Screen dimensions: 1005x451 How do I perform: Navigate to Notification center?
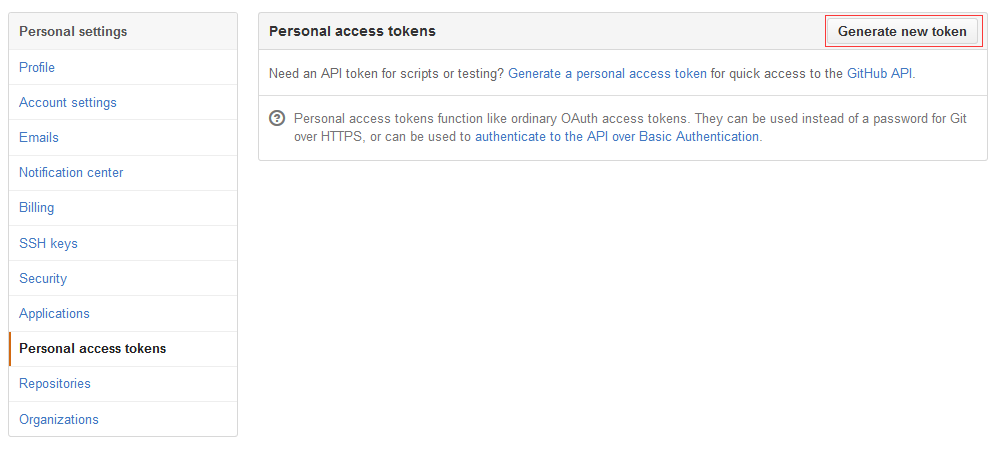[x=71, y=172]
